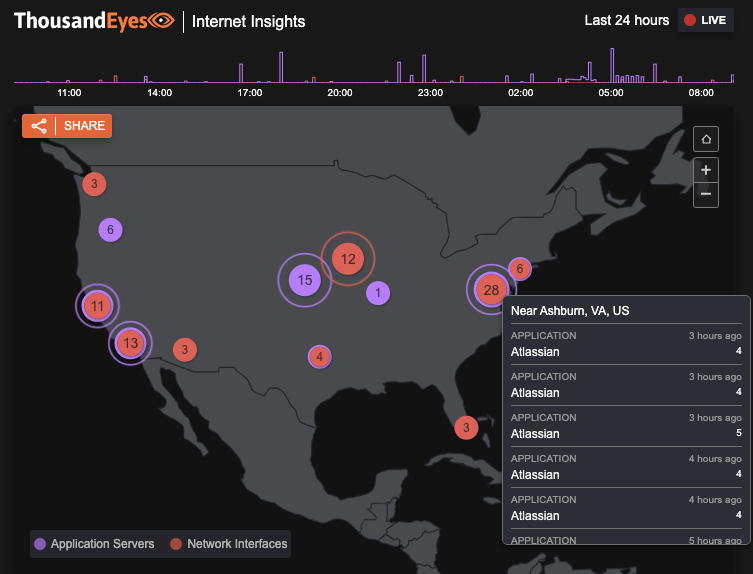Select the red cluster marker 13
This screenshot has height=574, width=753.
click(130, 343)
